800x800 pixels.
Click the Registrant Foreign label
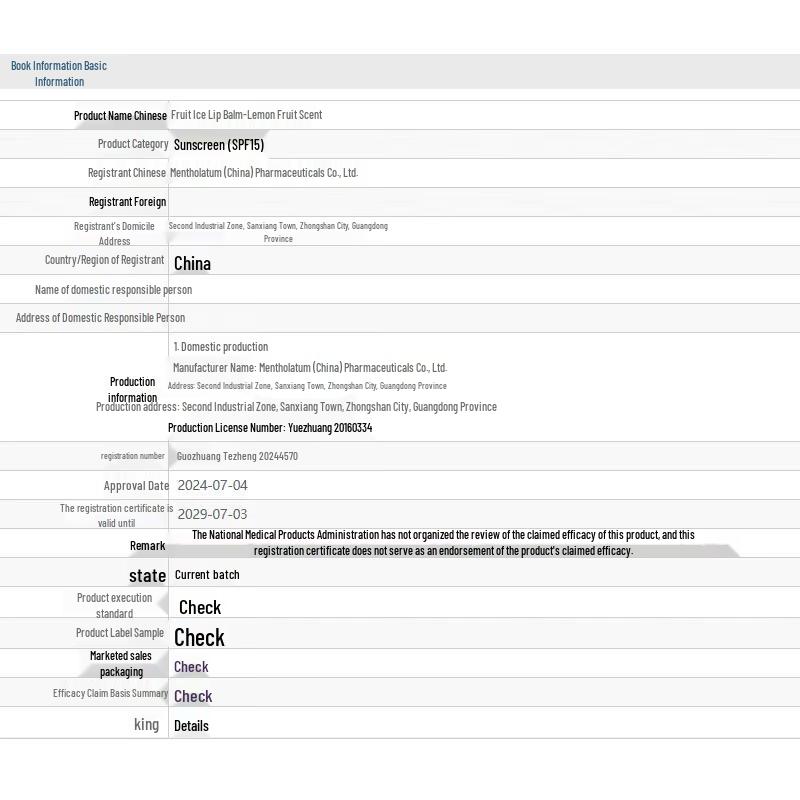coord(128,202)
